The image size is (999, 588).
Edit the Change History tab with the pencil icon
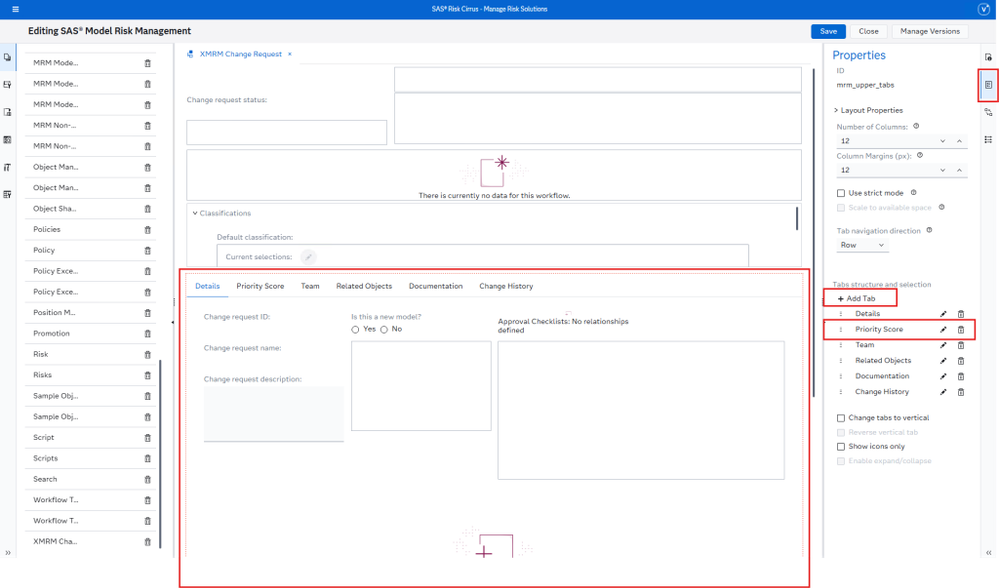coord(943,392)
